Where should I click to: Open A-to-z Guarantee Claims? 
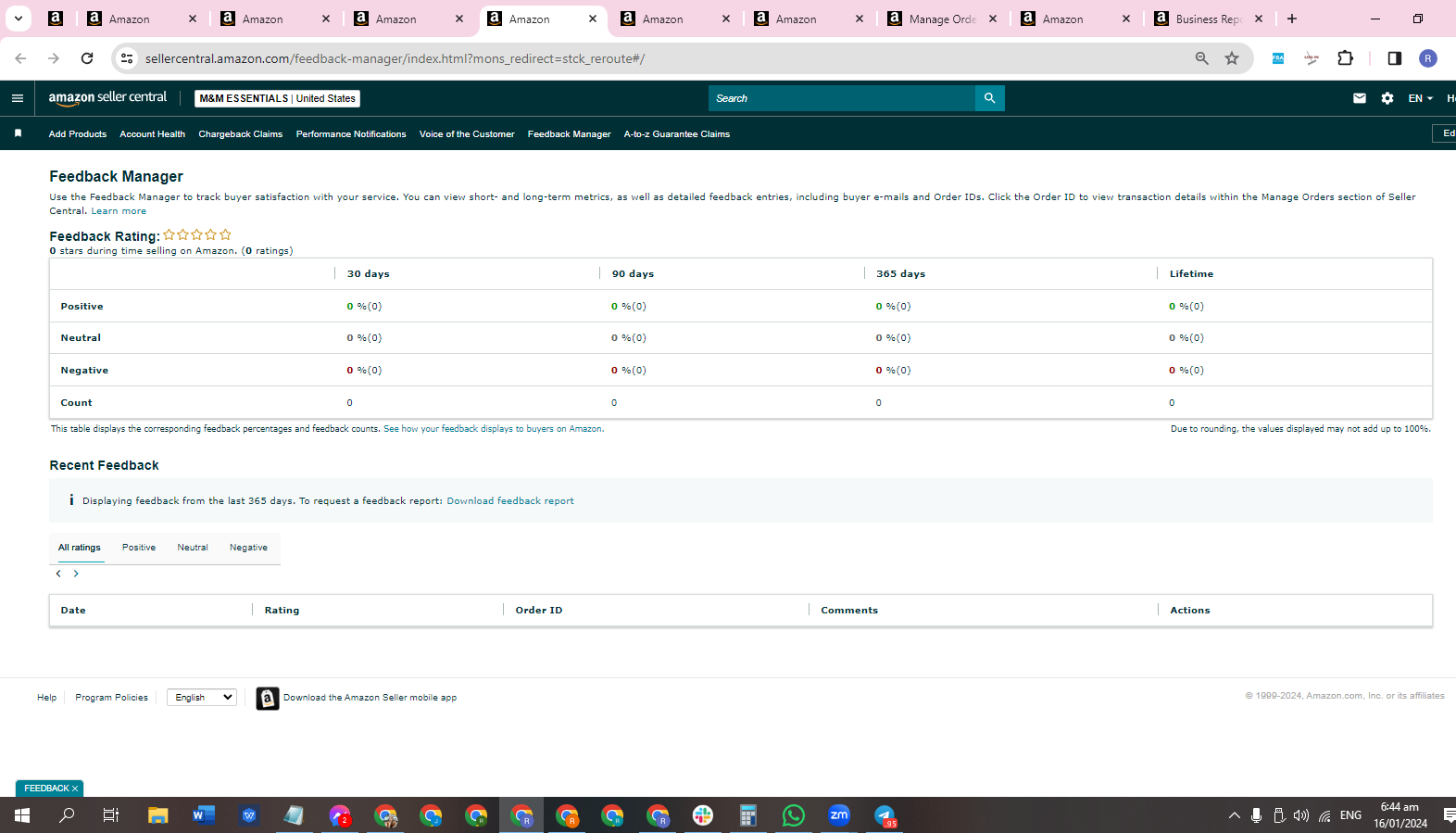[677, 134]
